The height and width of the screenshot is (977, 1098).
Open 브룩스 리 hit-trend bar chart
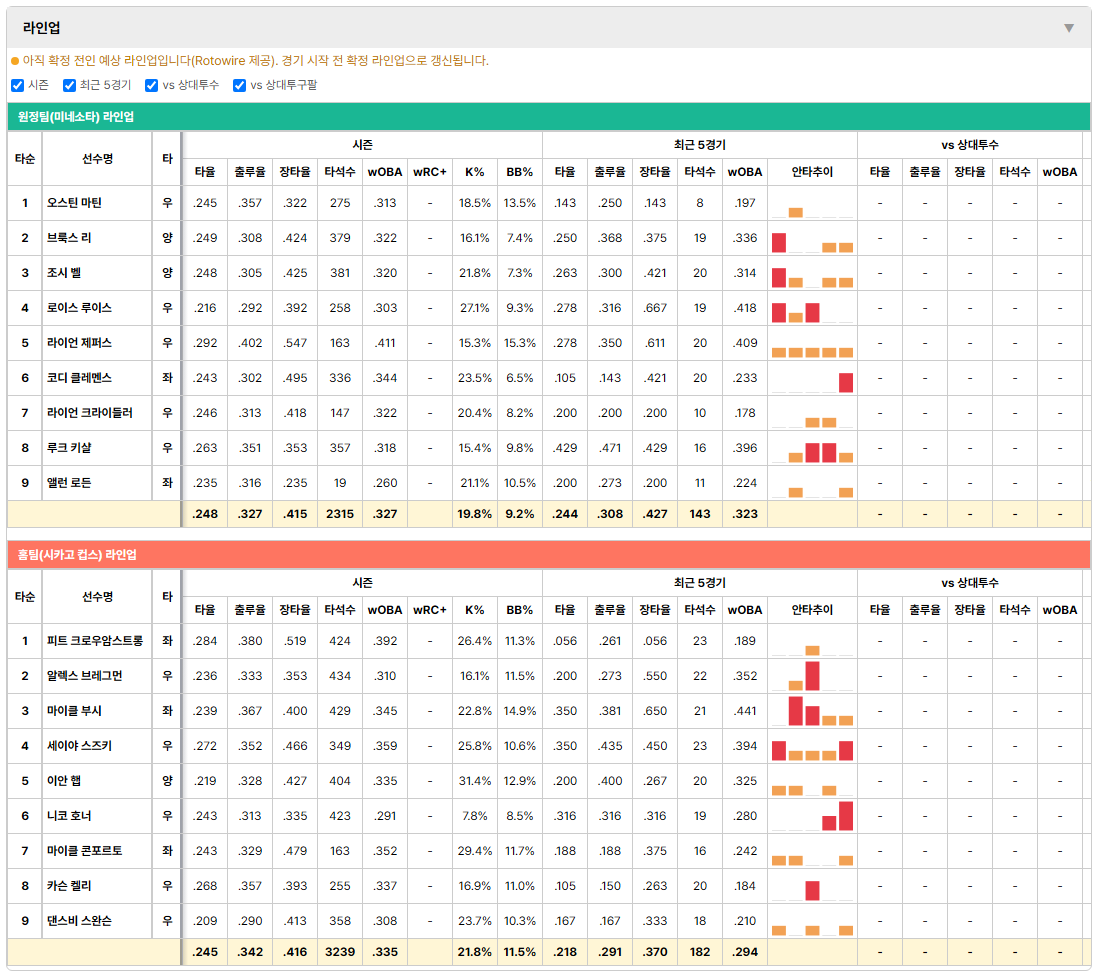tap(812, 239)
